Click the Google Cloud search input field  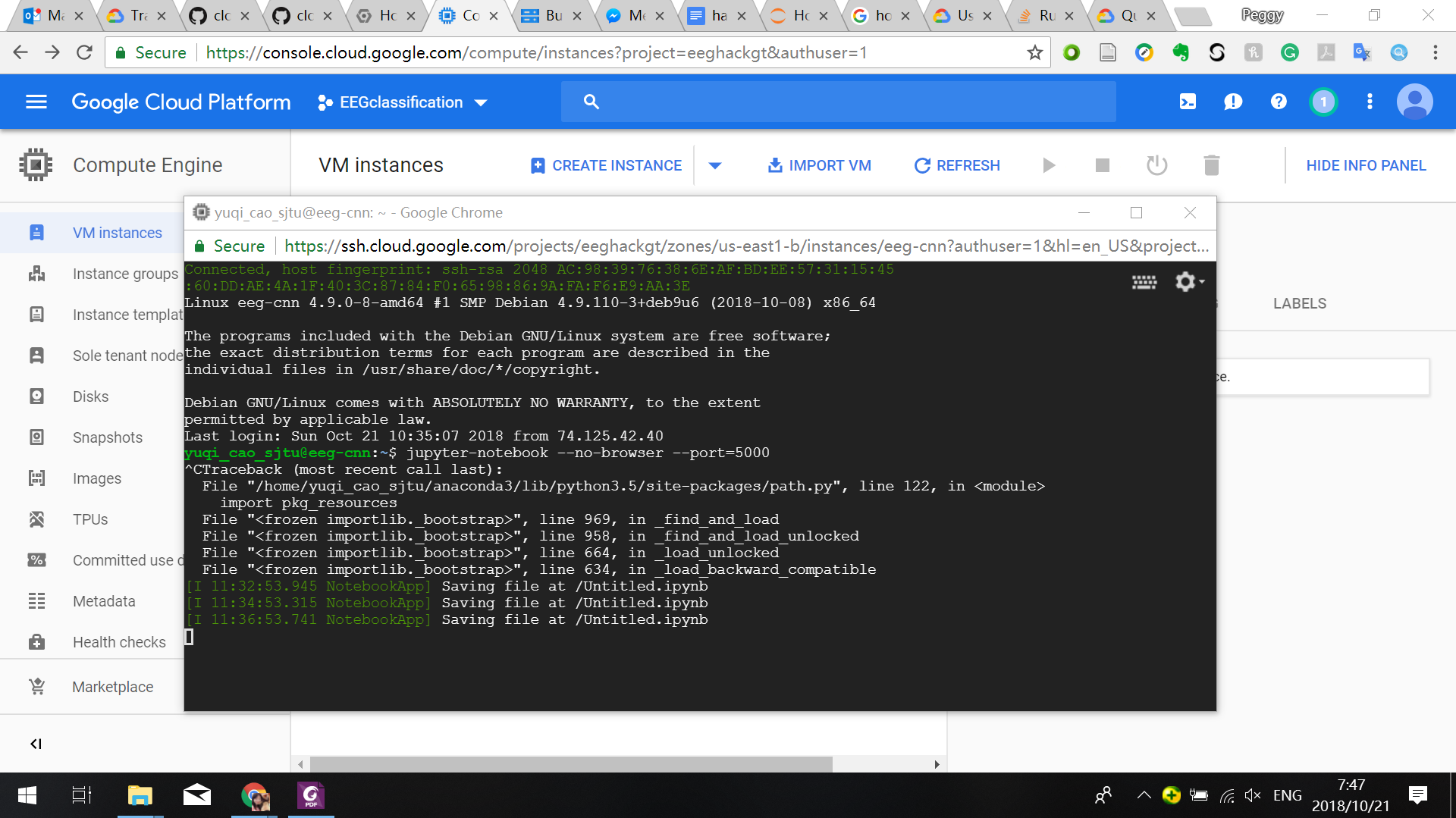click(x=838, y=102)
